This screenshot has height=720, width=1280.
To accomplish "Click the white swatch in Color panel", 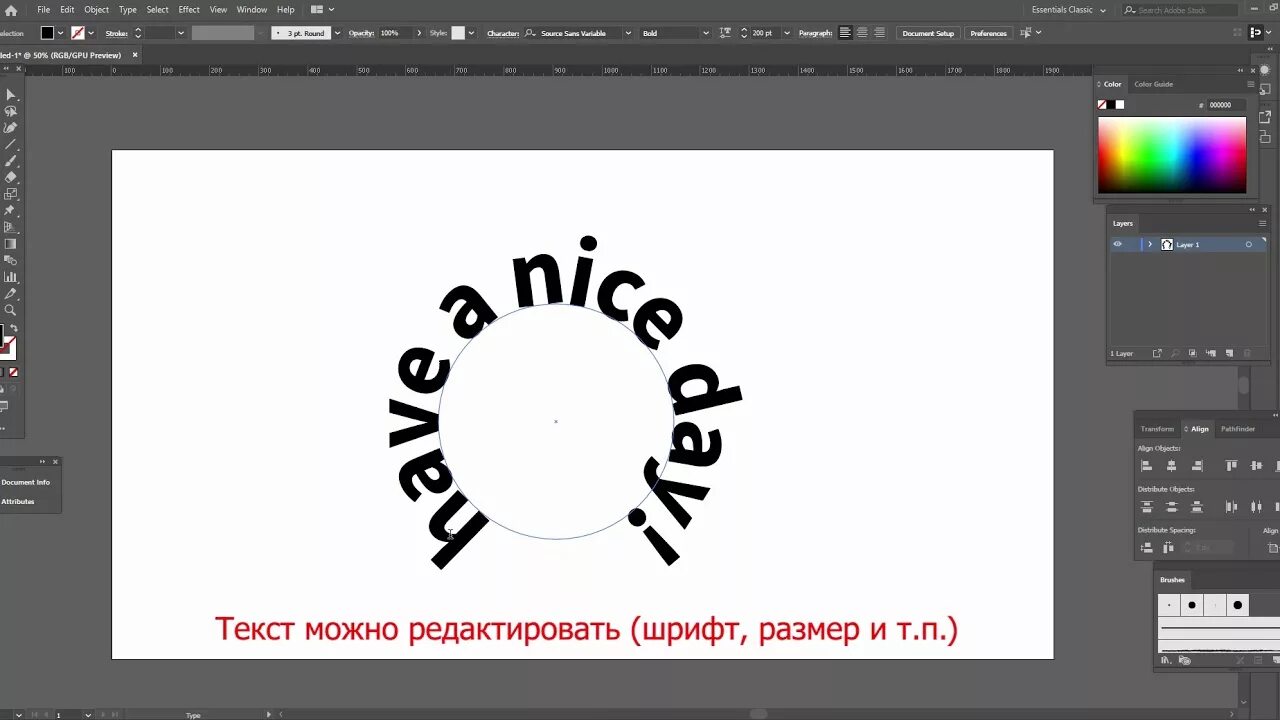I will coord(1120,105).
